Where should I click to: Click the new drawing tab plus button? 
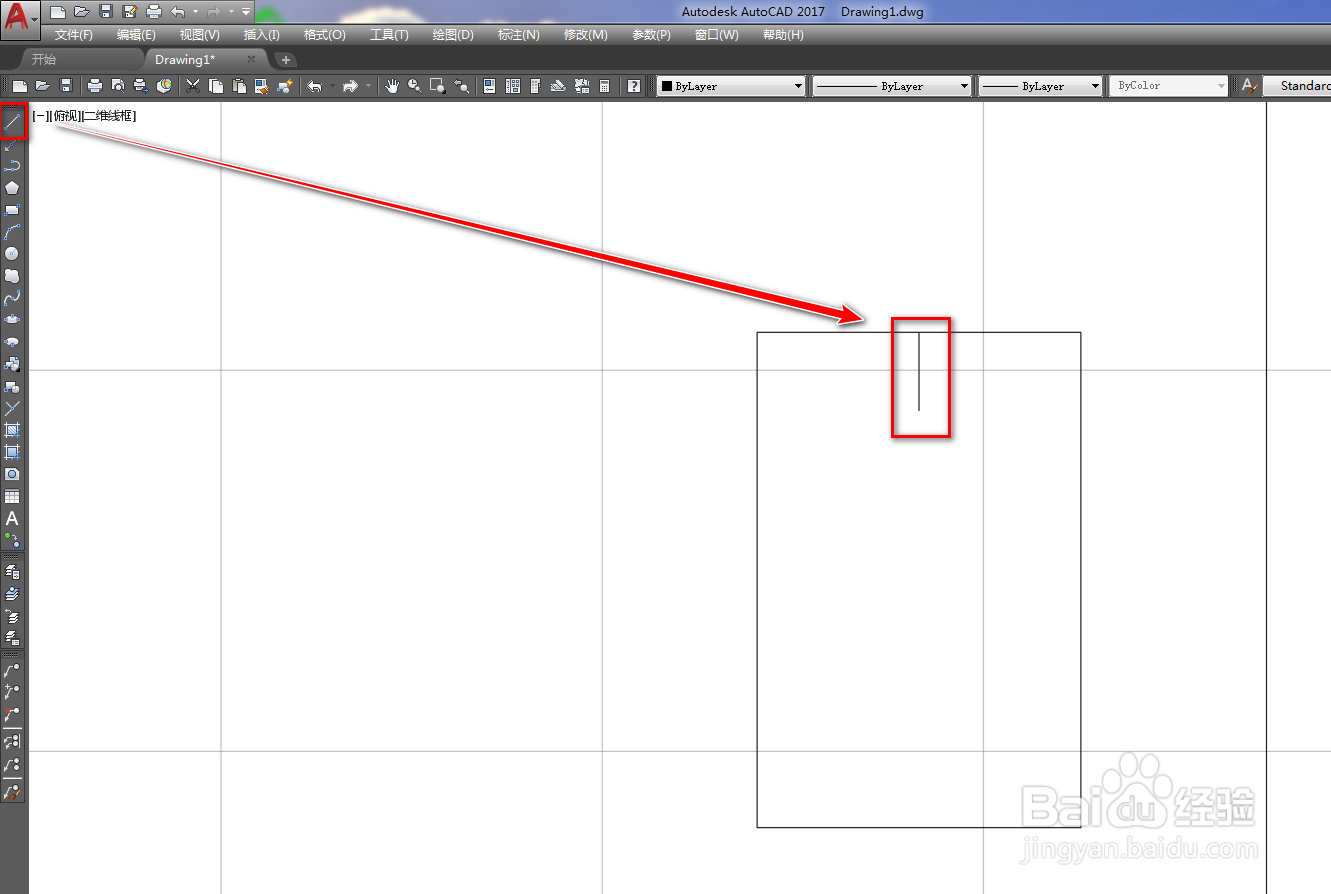click(x=285, y=60)
